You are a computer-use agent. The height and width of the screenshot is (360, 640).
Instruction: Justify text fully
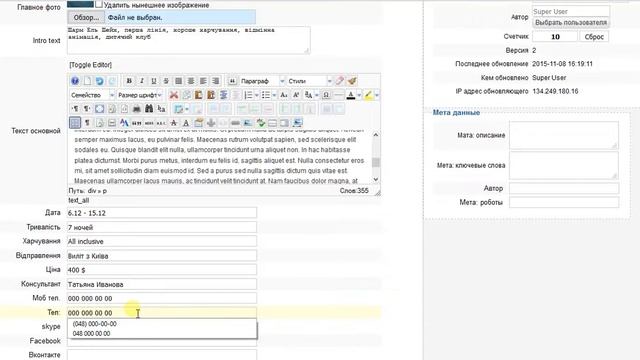(x=178, y=81)
